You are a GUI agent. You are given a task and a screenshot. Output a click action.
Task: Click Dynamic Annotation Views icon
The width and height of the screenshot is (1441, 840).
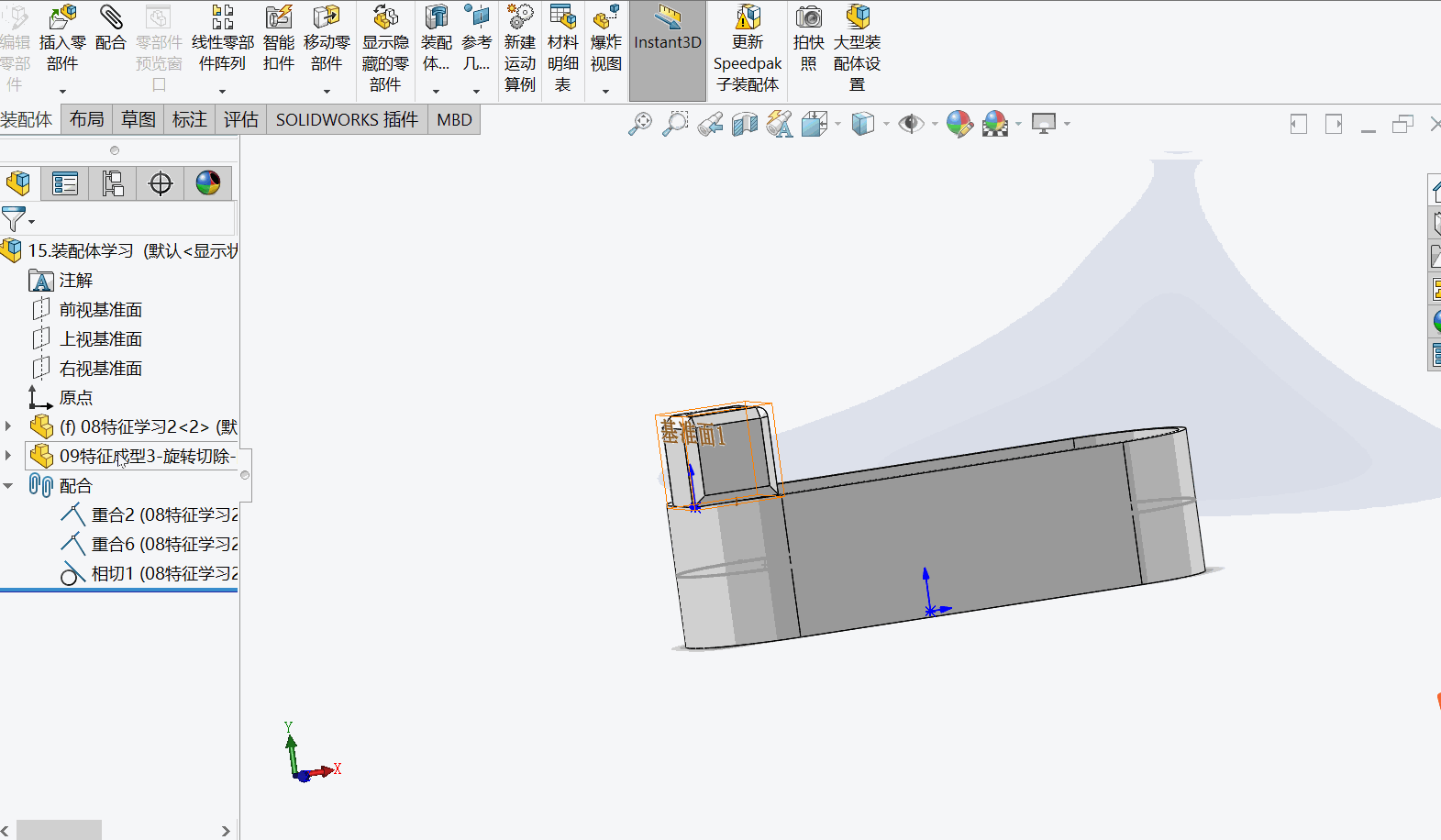pos(780,124)
